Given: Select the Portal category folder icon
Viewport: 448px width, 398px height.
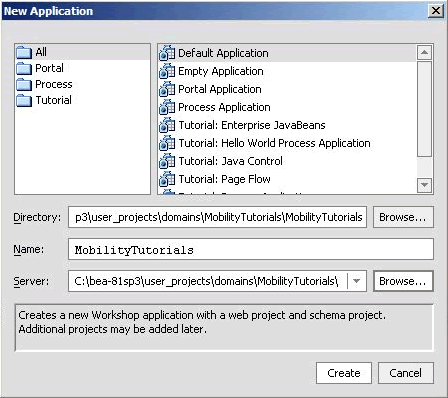Looking at the screenshot, I should pos(24,68).
